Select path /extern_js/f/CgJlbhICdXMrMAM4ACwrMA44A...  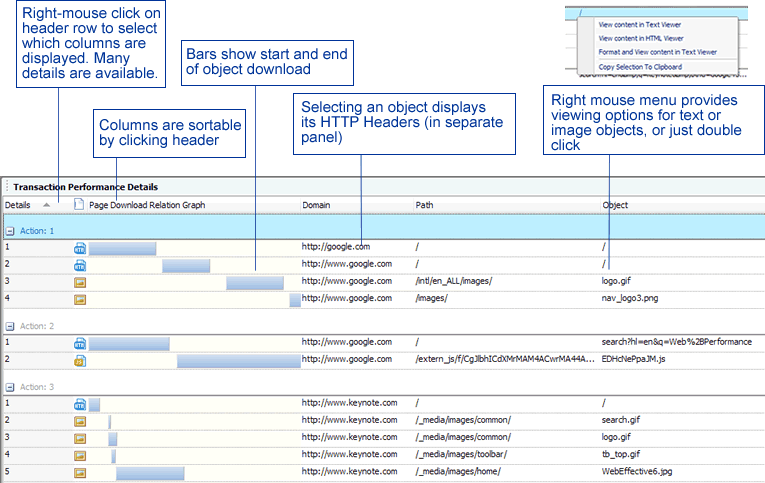tap(505, 359)
